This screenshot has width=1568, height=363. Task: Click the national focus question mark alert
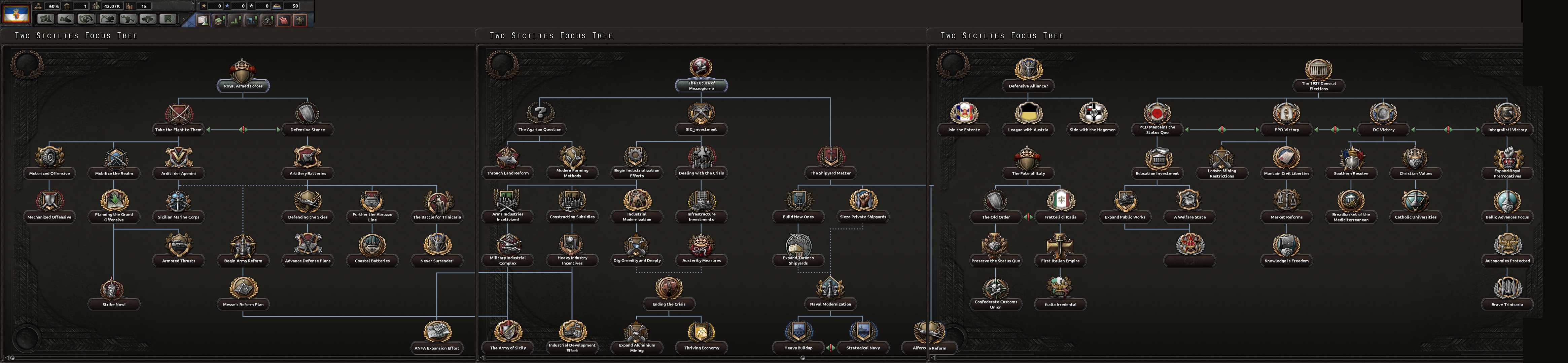pyautogui.click(x=268, y=20)
